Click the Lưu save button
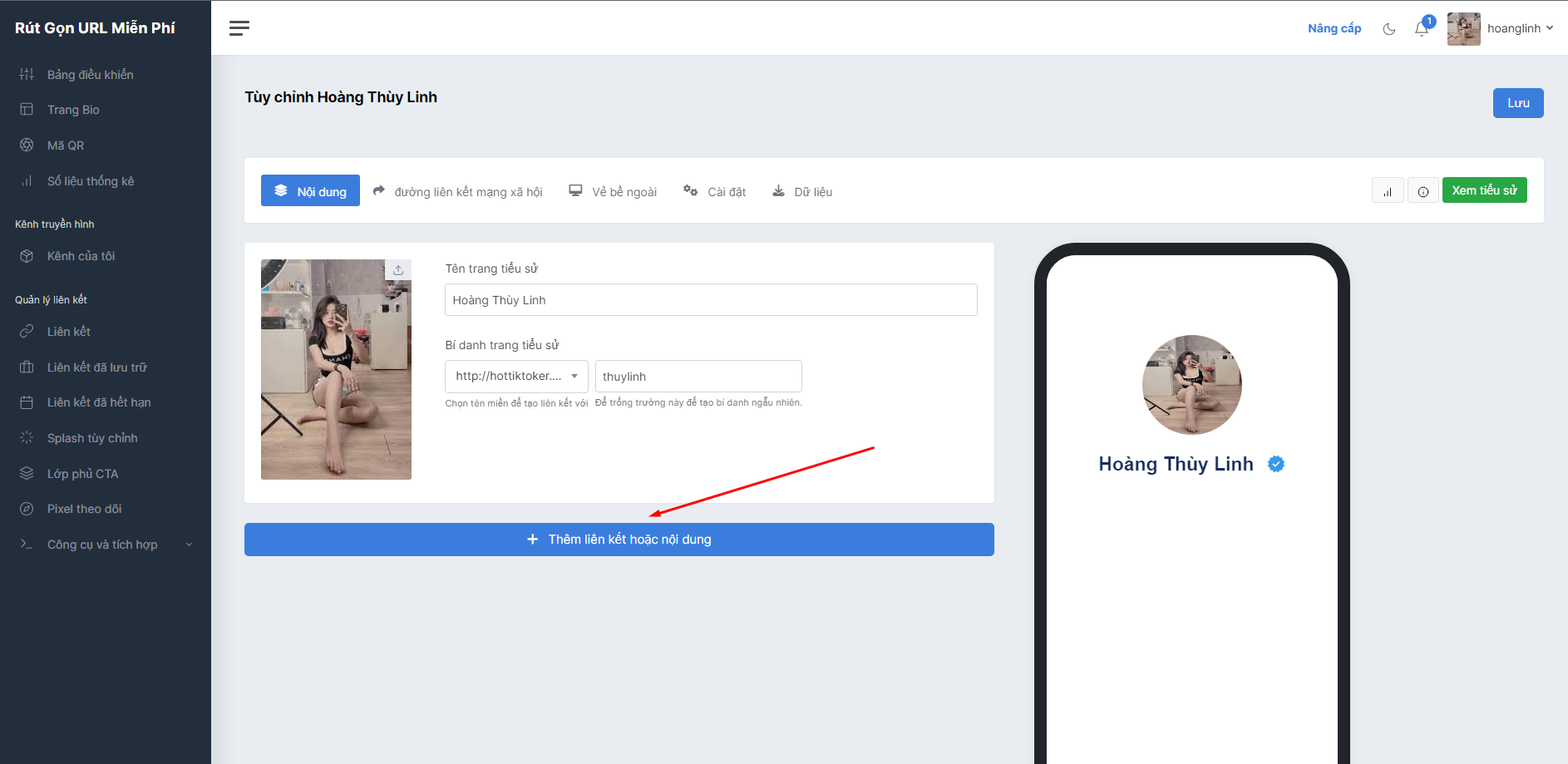 (x=1517, y=103)
